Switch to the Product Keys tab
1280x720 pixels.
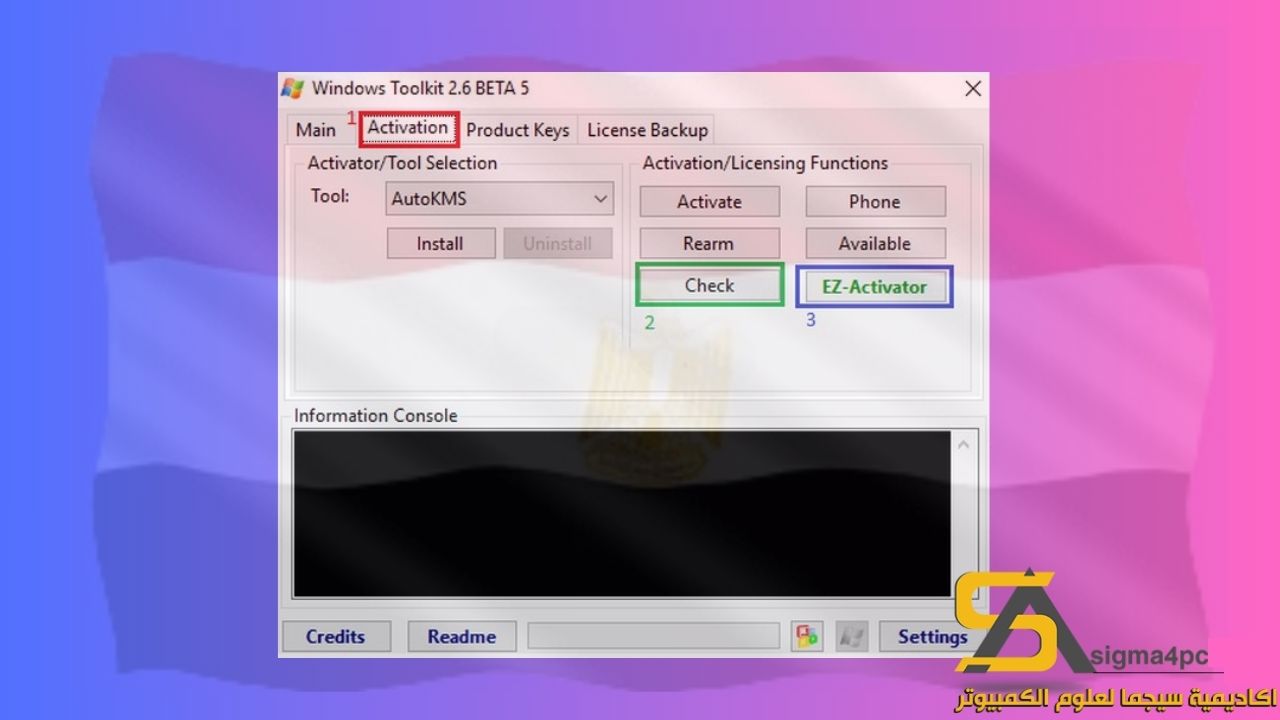pyautogui.click(x=518, y=130)
